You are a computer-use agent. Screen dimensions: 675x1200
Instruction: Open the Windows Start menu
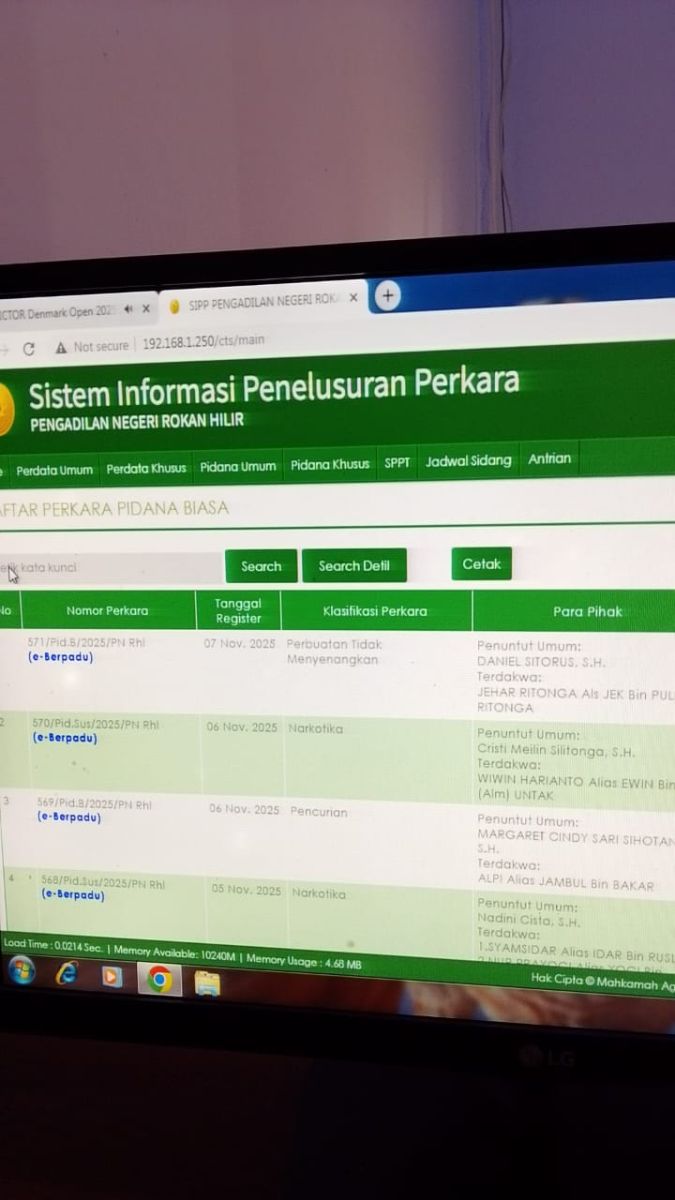(21, 972)
